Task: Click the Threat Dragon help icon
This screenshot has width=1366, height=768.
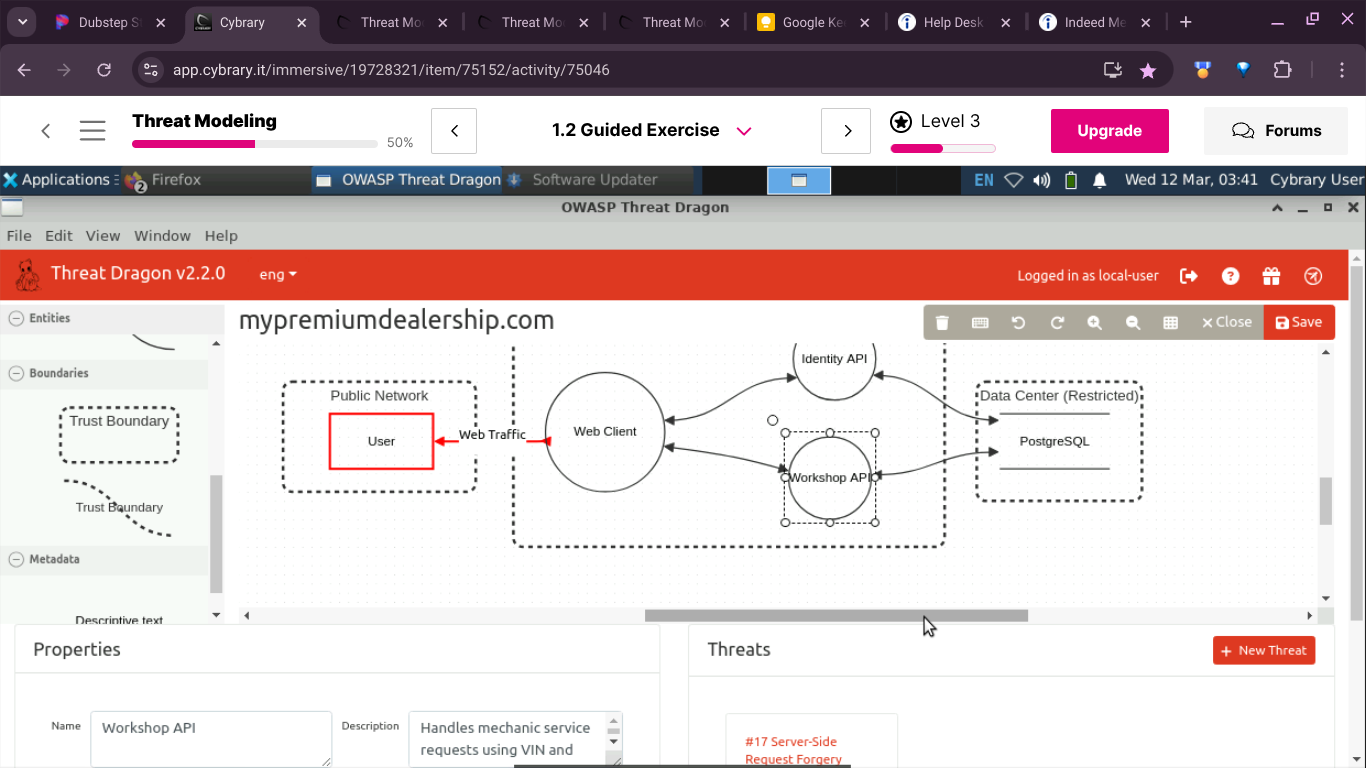Action: [1230, 276]
